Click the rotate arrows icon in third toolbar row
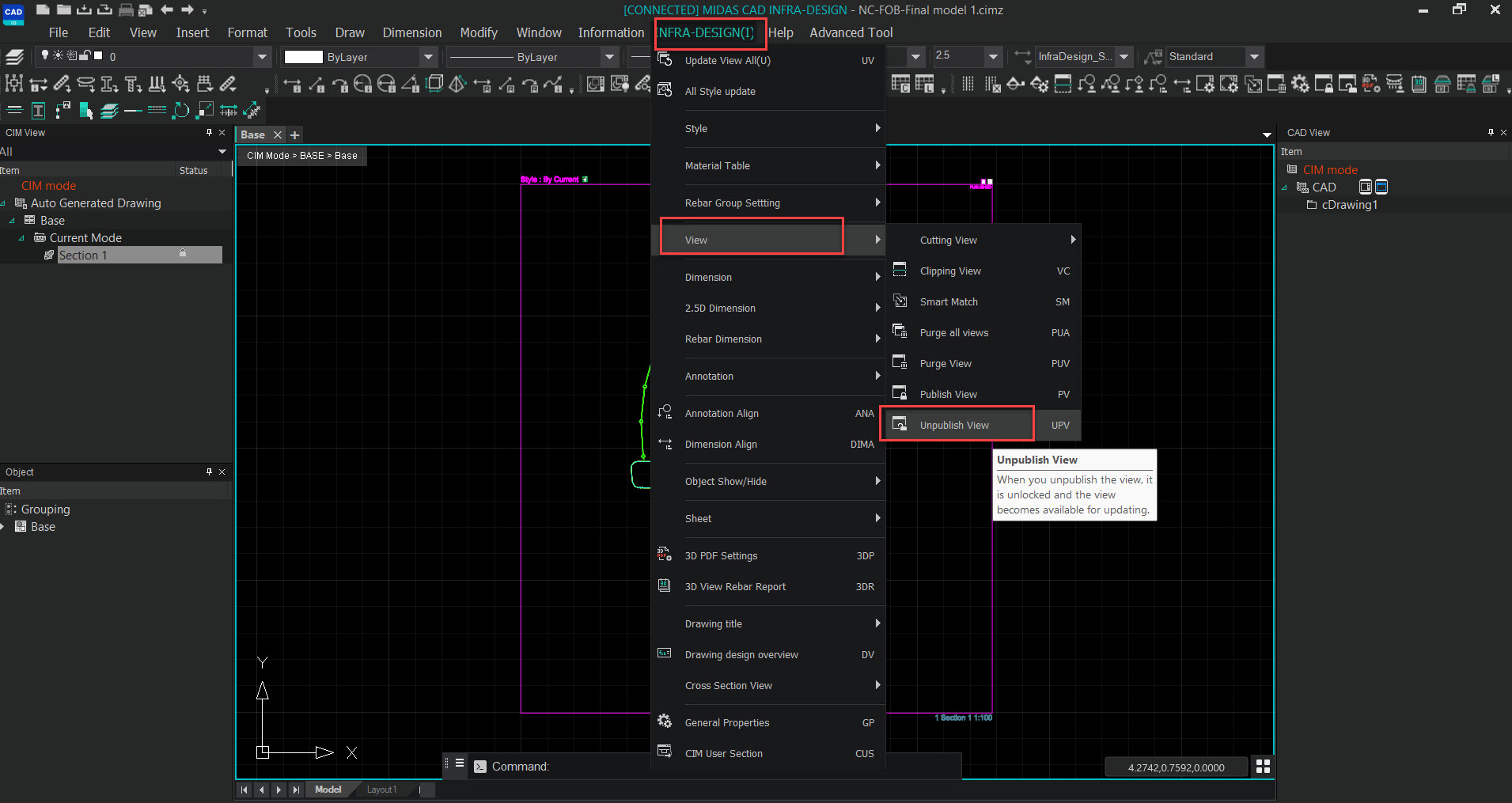Viewport: 1512px width, 803px height. point(181,110)
